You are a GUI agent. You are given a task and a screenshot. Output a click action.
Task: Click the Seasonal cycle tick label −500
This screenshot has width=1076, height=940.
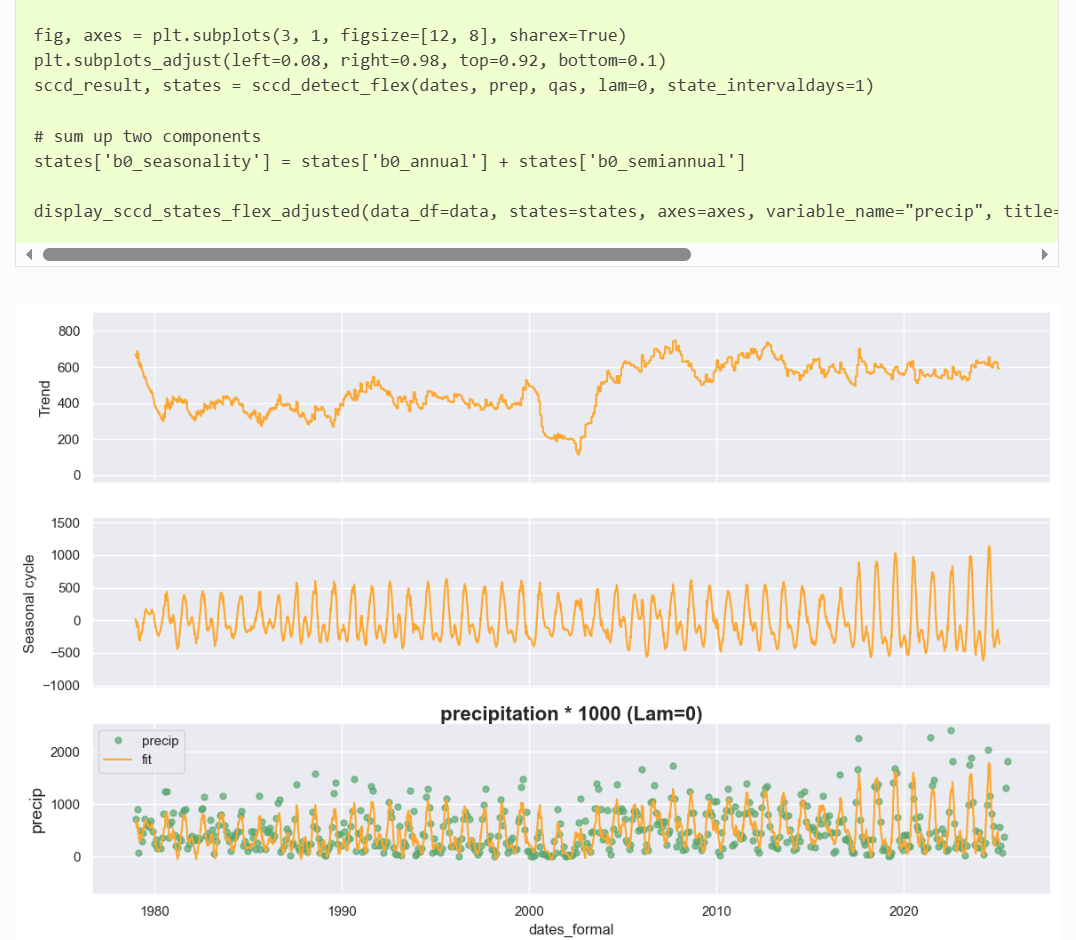pyautogui.click(x=65, y=653)
